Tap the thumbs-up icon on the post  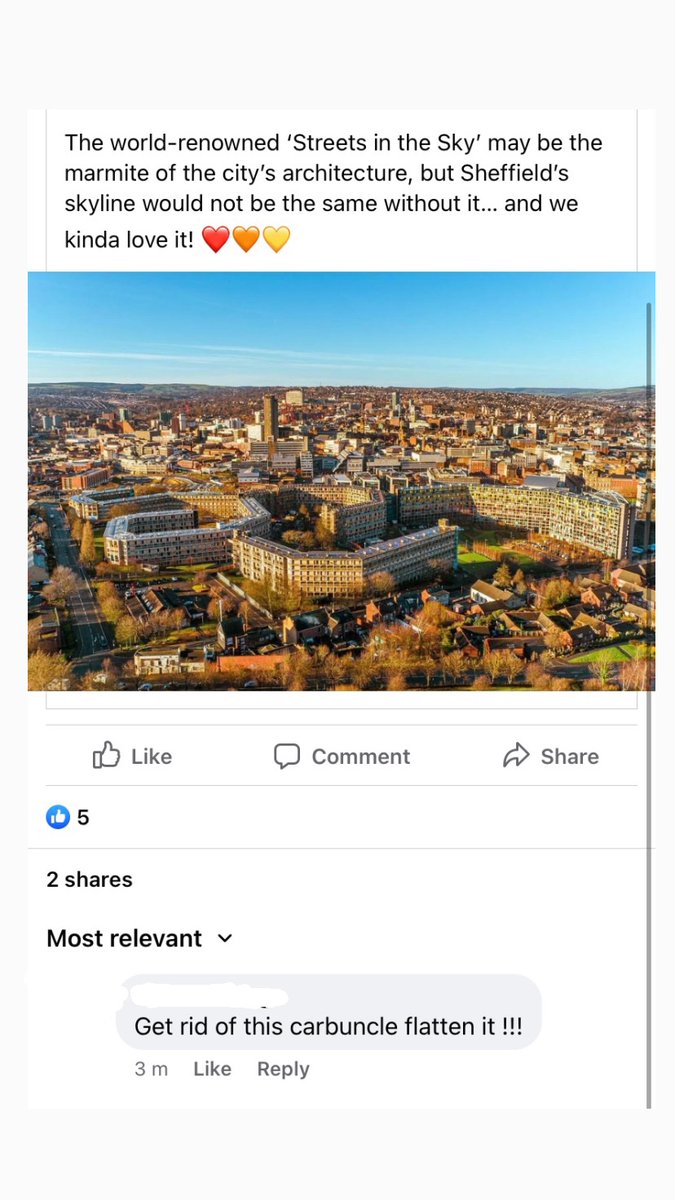point(106,755)
